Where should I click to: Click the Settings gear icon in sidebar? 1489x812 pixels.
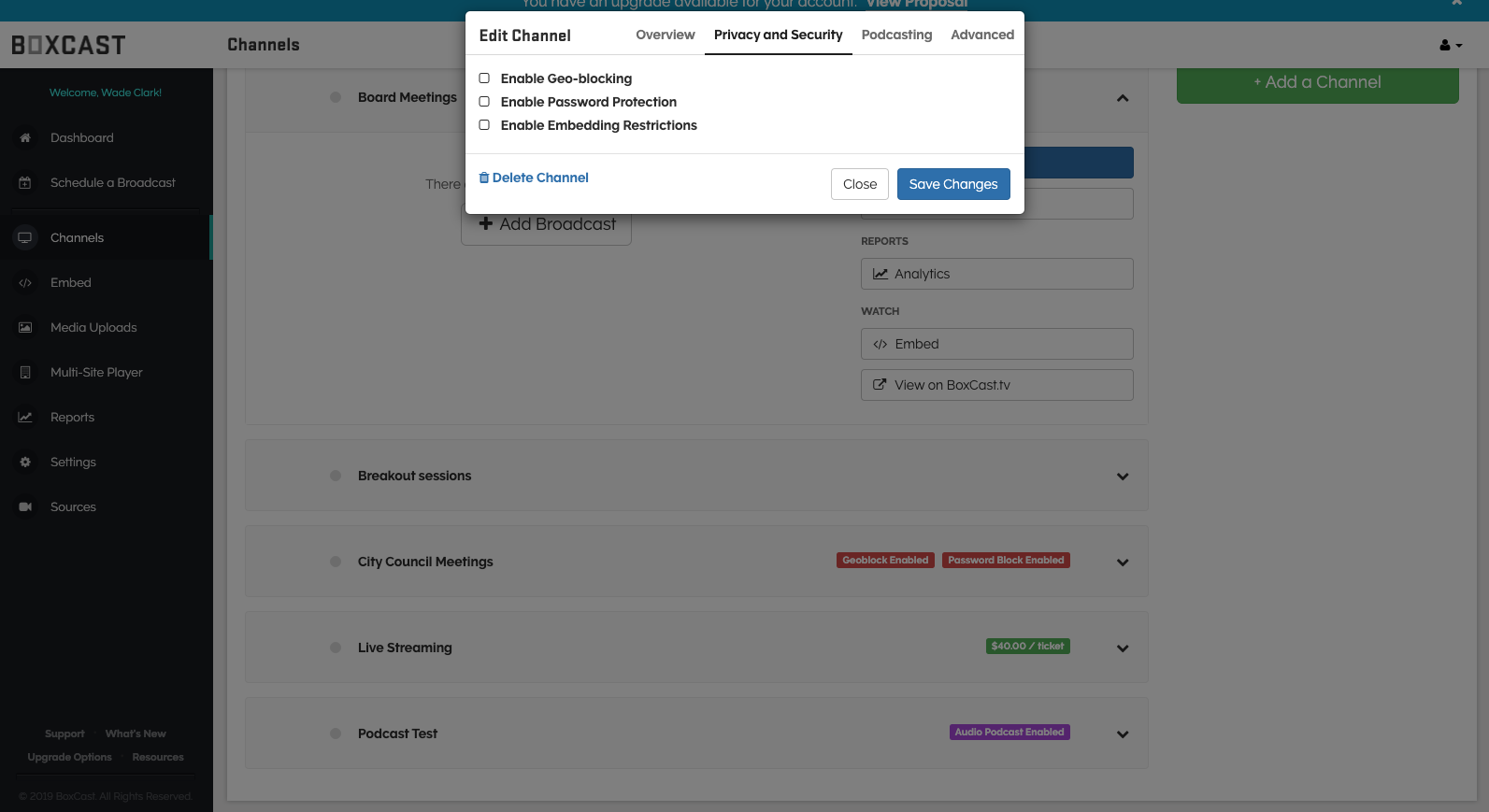25,463
